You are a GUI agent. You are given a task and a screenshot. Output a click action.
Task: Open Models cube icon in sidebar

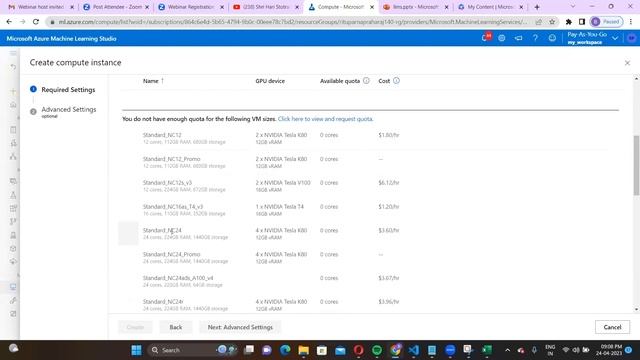point(13,249)
